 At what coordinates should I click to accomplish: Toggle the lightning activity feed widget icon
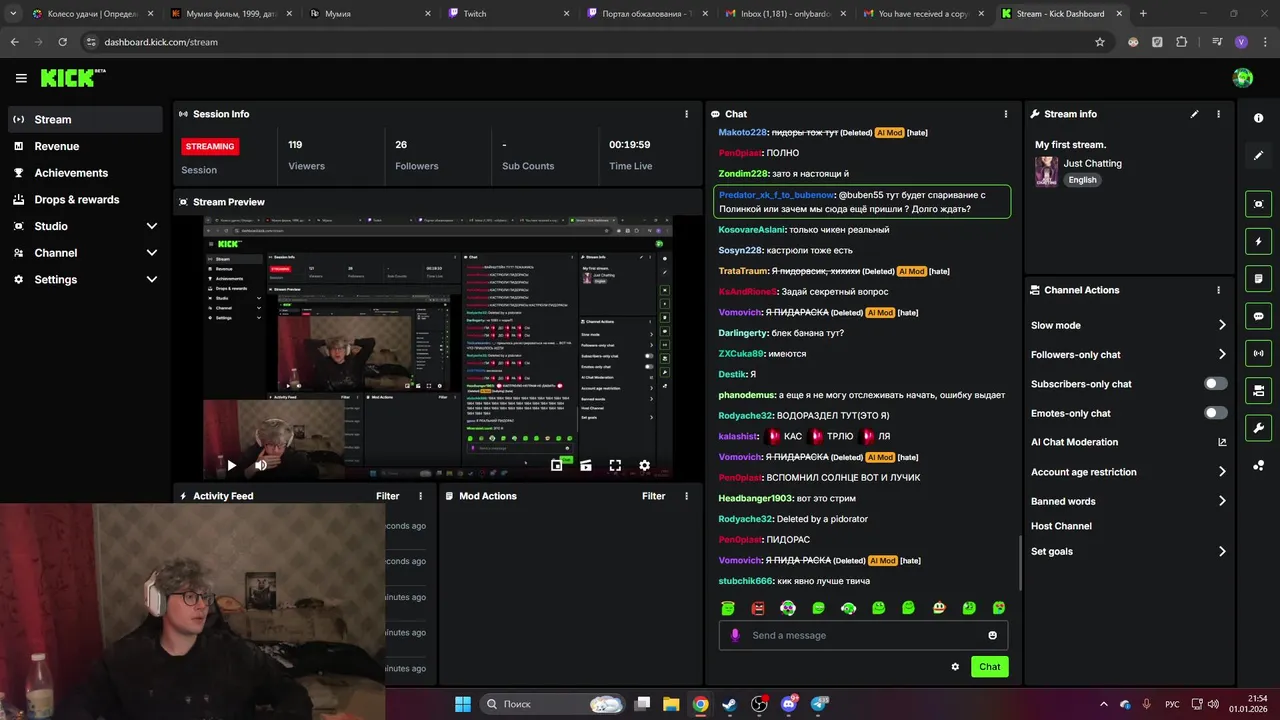pos(1258,241)
